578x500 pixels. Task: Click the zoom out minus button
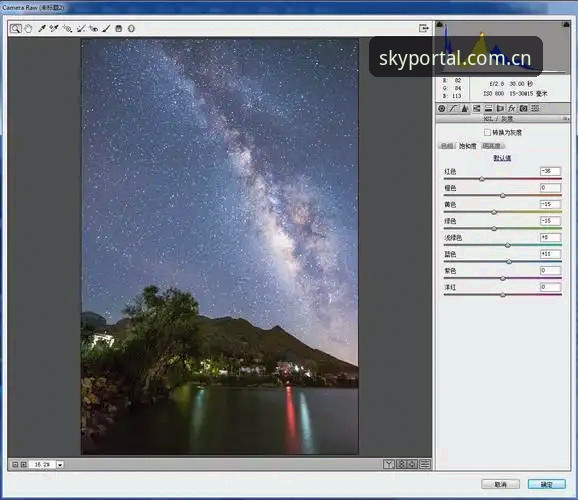pyautogui.click(x=15, y=465)
